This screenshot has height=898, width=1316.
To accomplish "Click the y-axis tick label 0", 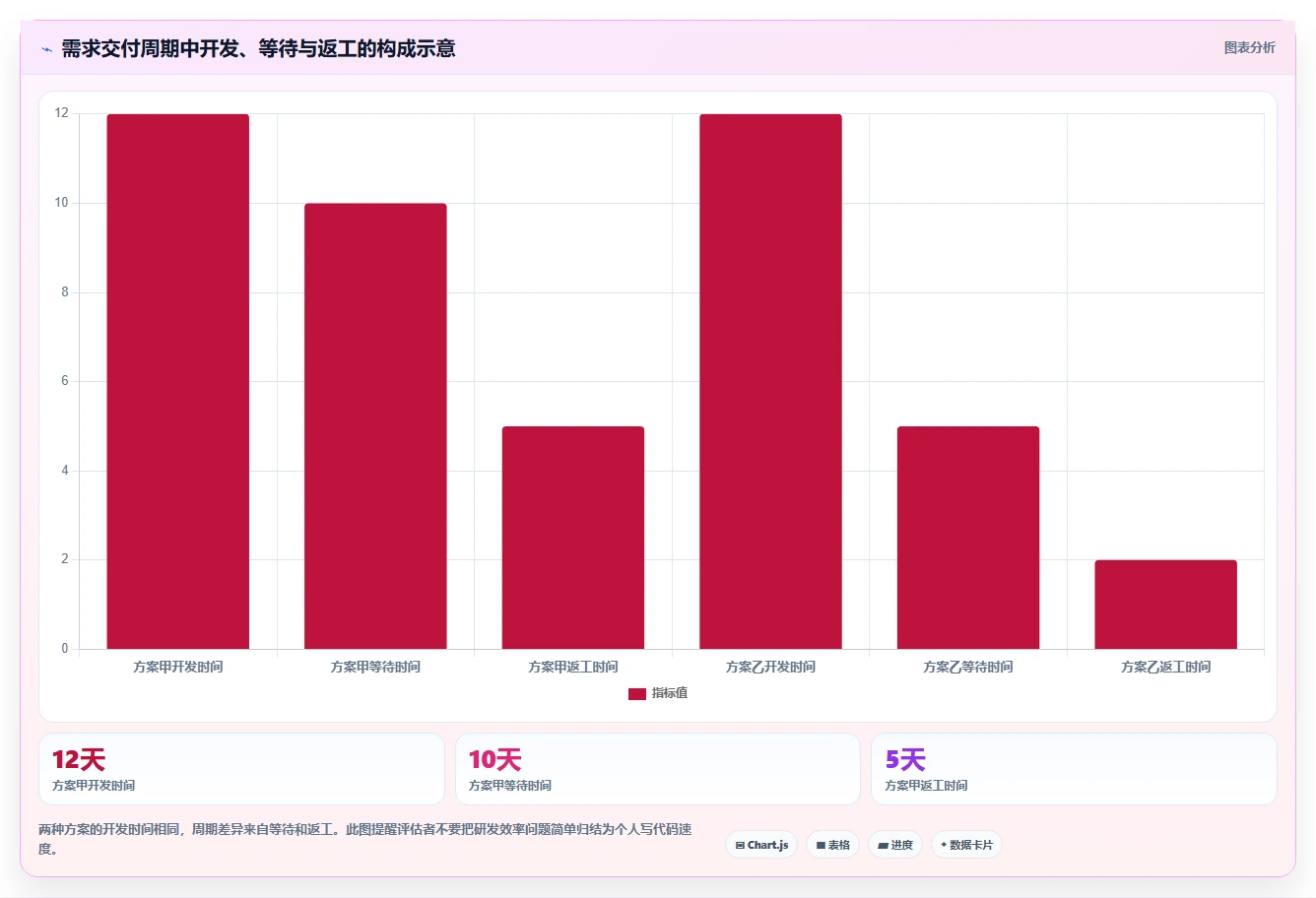I will pos(65,649).
